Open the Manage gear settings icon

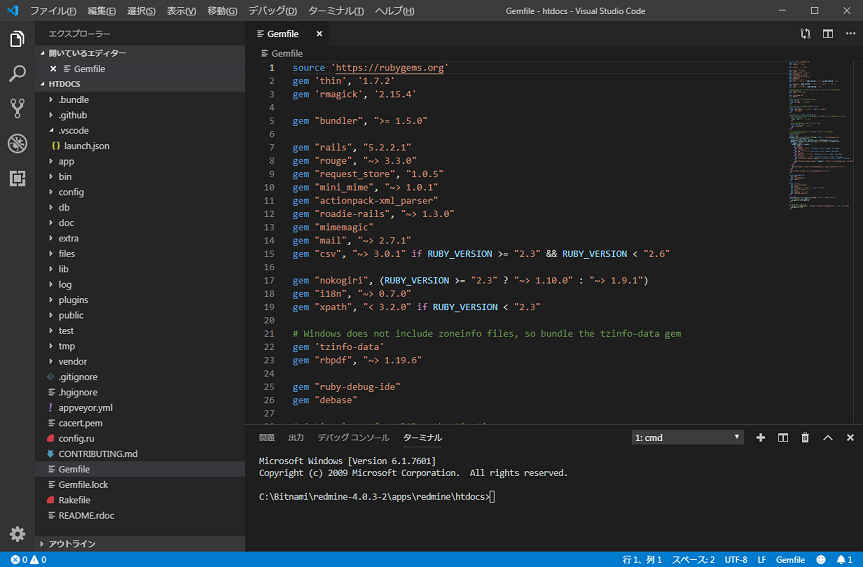coord(17,534)
